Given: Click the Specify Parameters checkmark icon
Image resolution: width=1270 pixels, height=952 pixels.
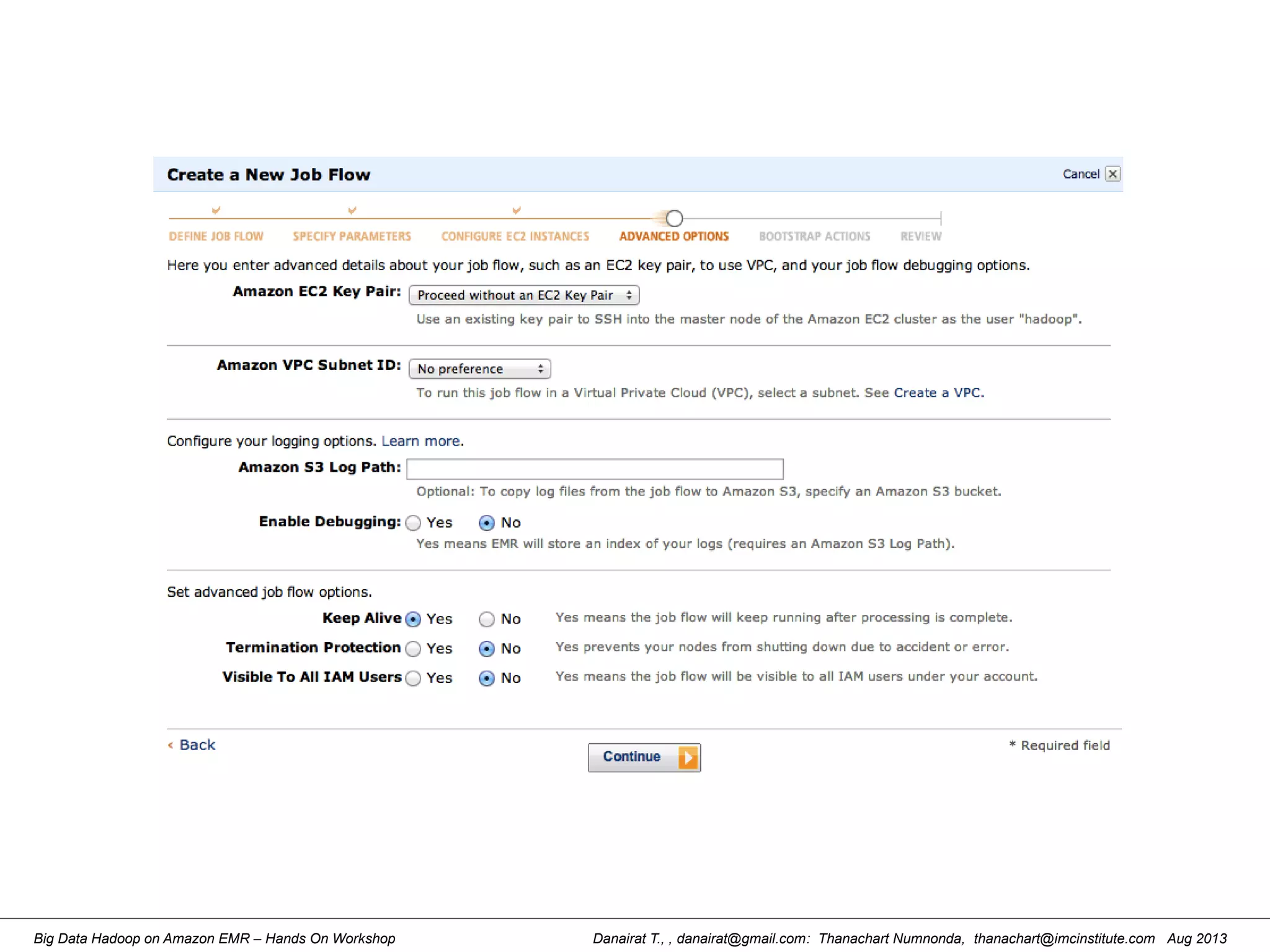Looking at the screenshot, I should coord(352,211).
